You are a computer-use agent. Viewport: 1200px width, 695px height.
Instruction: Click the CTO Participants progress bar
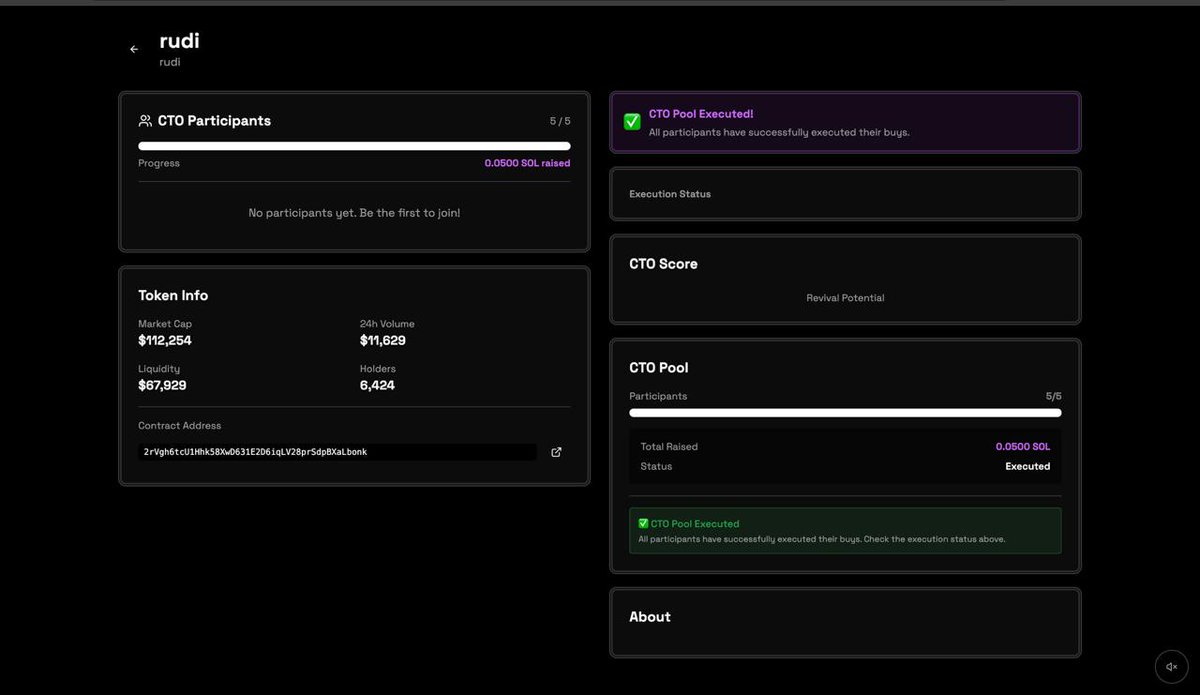[354, 145]
